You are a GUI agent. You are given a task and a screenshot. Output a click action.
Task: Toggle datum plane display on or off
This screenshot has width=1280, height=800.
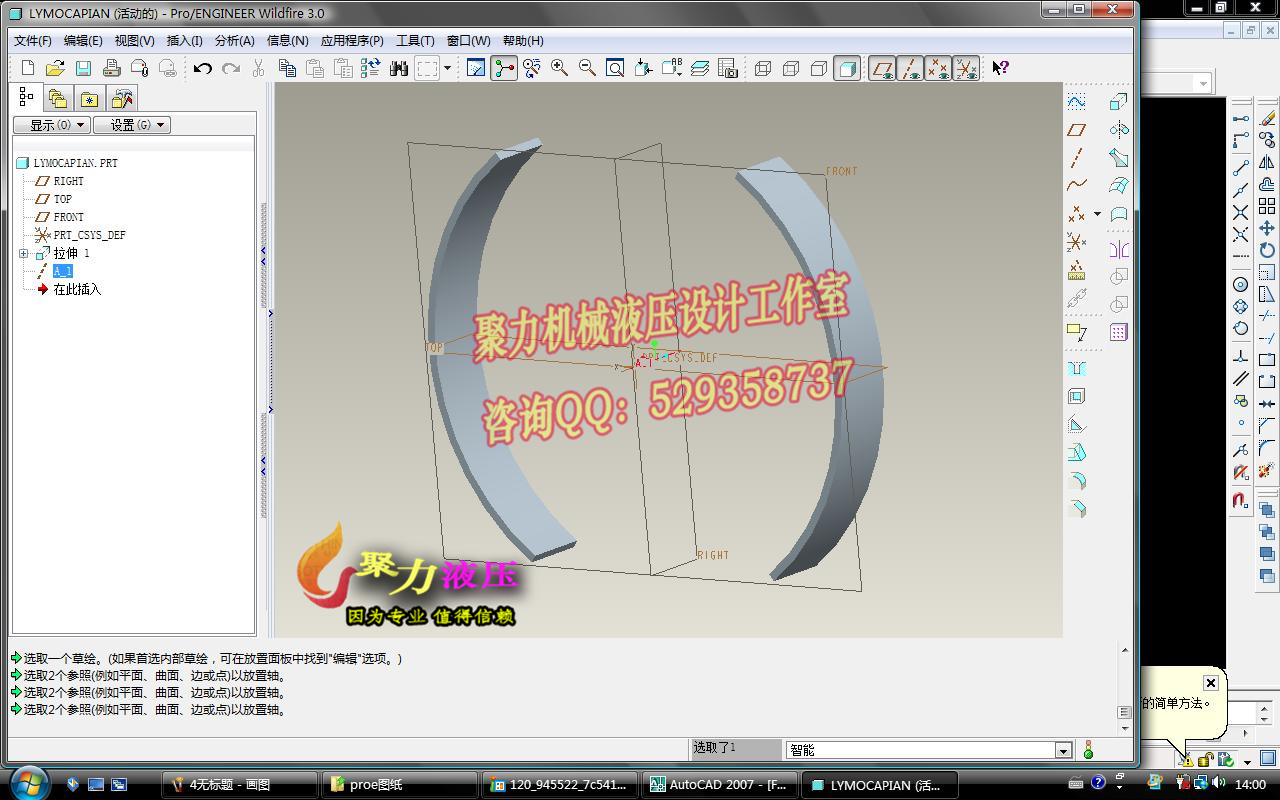882,67
